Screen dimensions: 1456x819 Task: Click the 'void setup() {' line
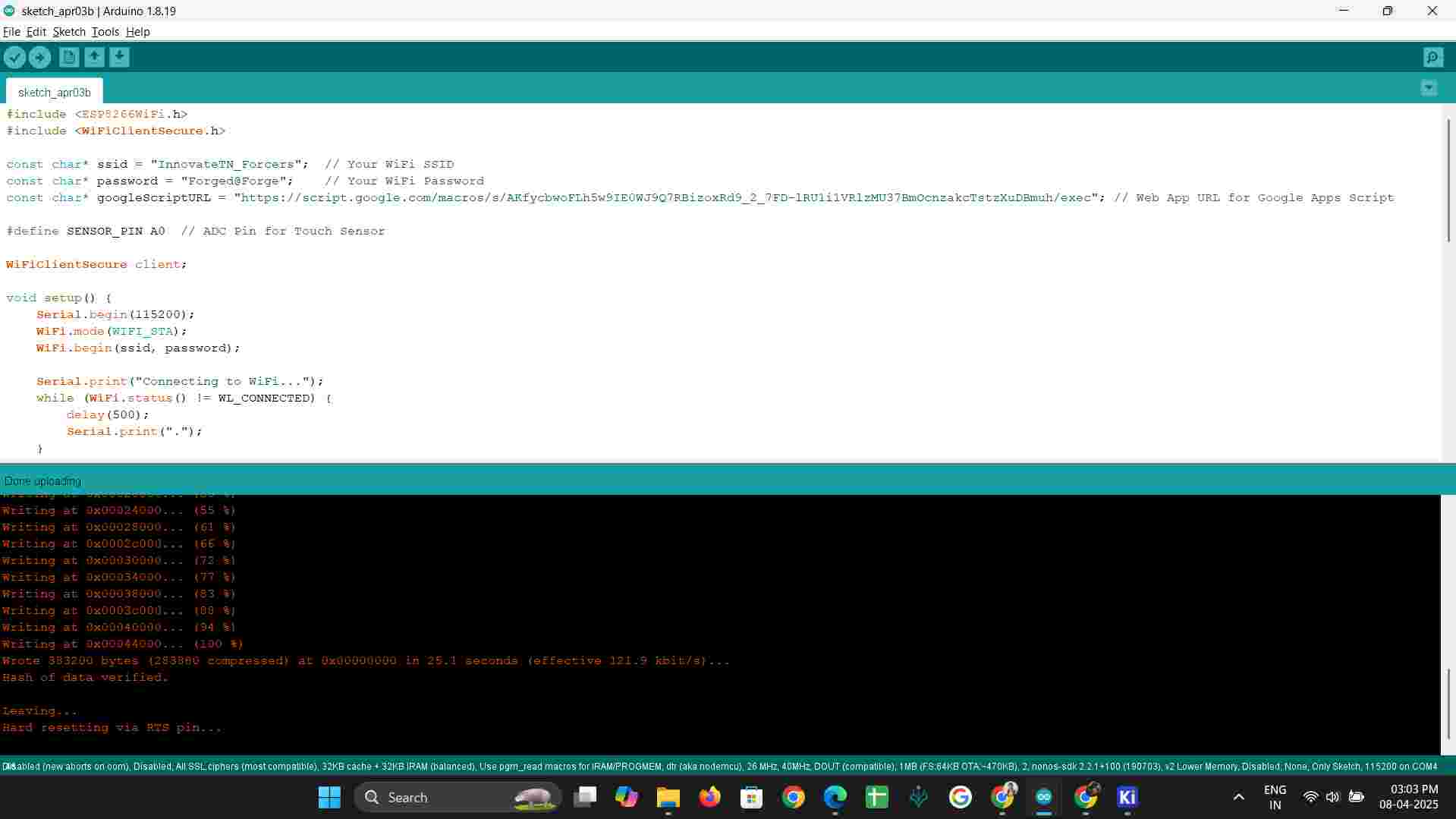59,298
